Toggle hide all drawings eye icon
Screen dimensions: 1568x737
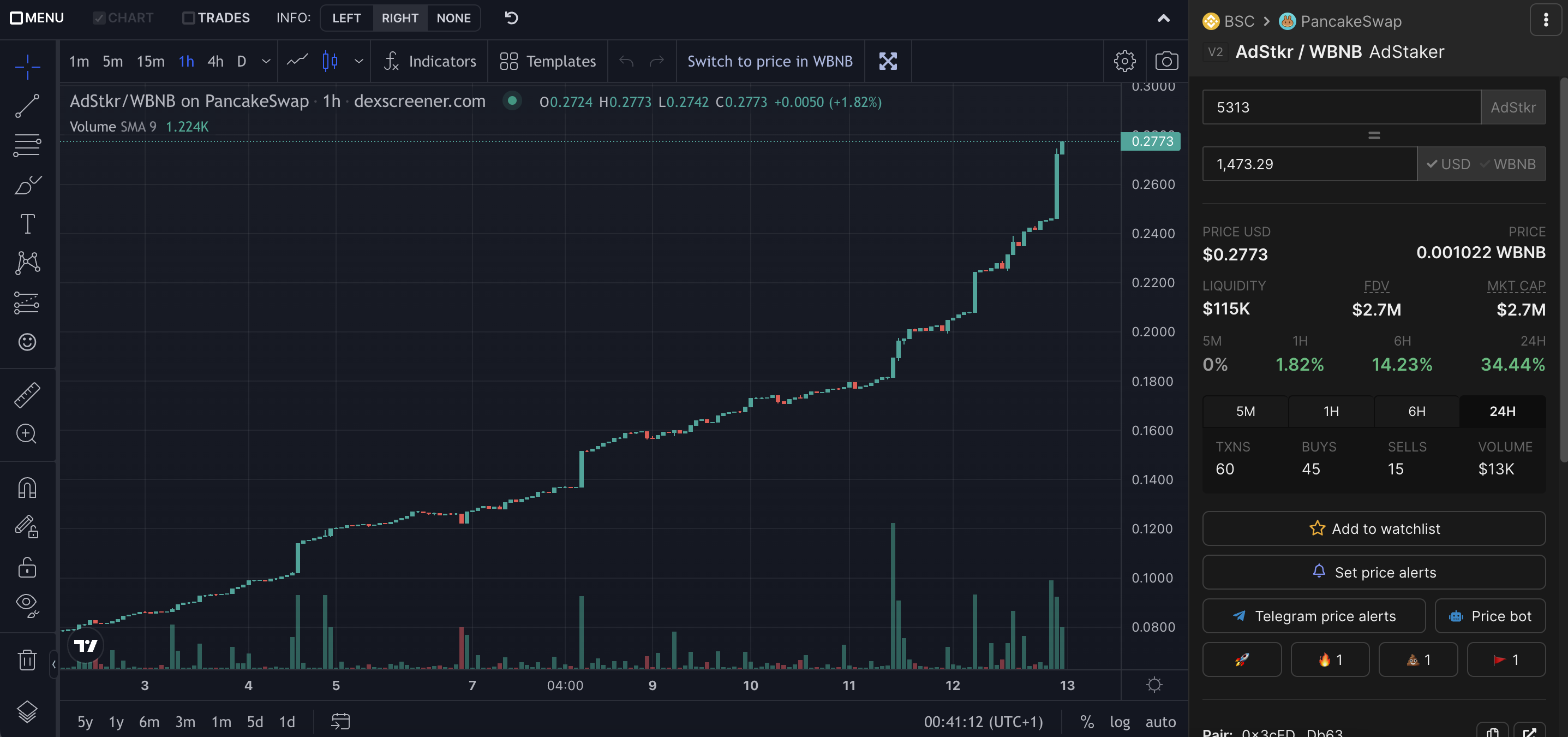coord(27,604)
